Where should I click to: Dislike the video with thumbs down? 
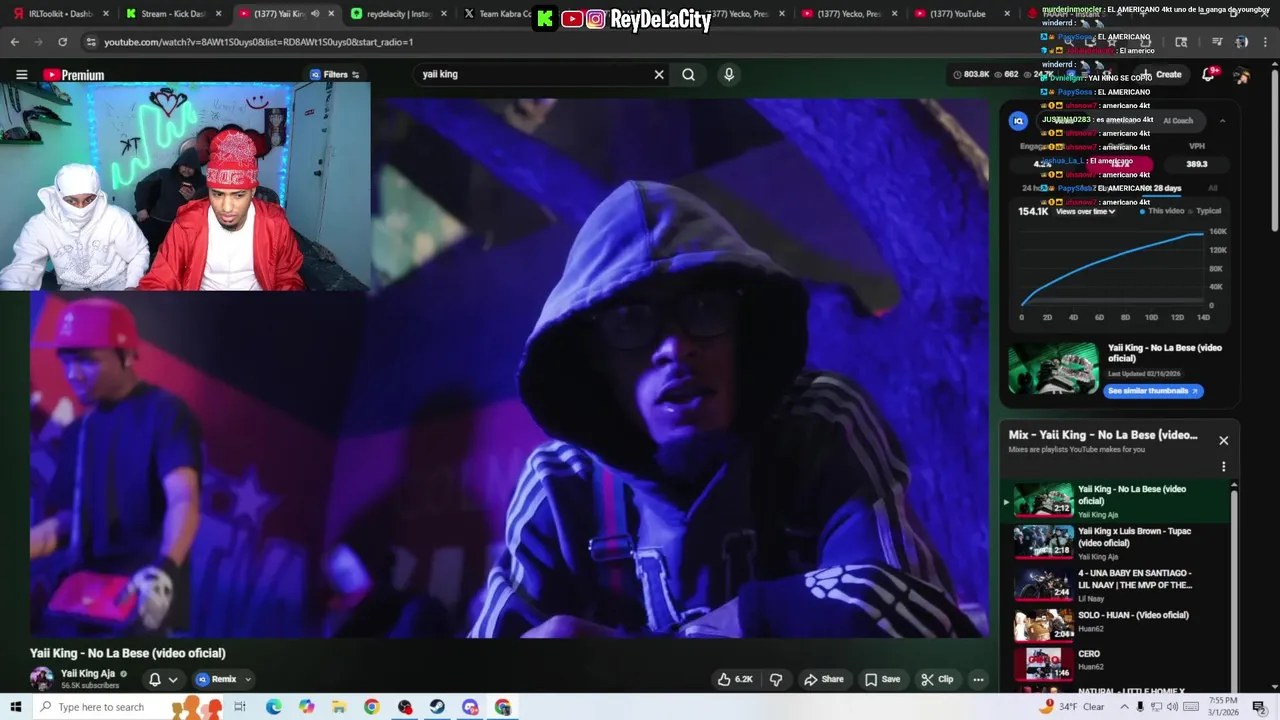coord(776,679)
